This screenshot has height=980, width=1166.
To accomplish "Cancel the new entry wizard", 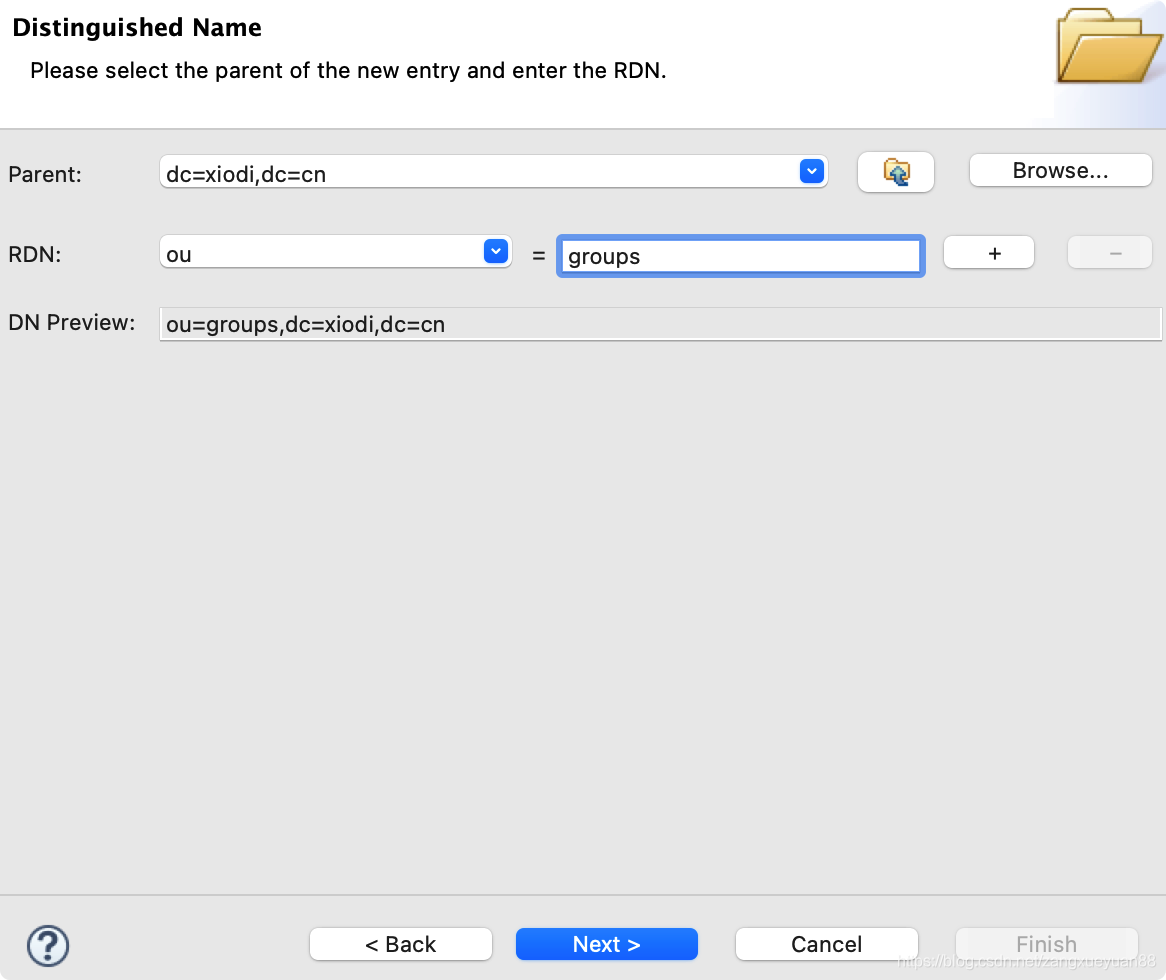I will click(826, 943).
